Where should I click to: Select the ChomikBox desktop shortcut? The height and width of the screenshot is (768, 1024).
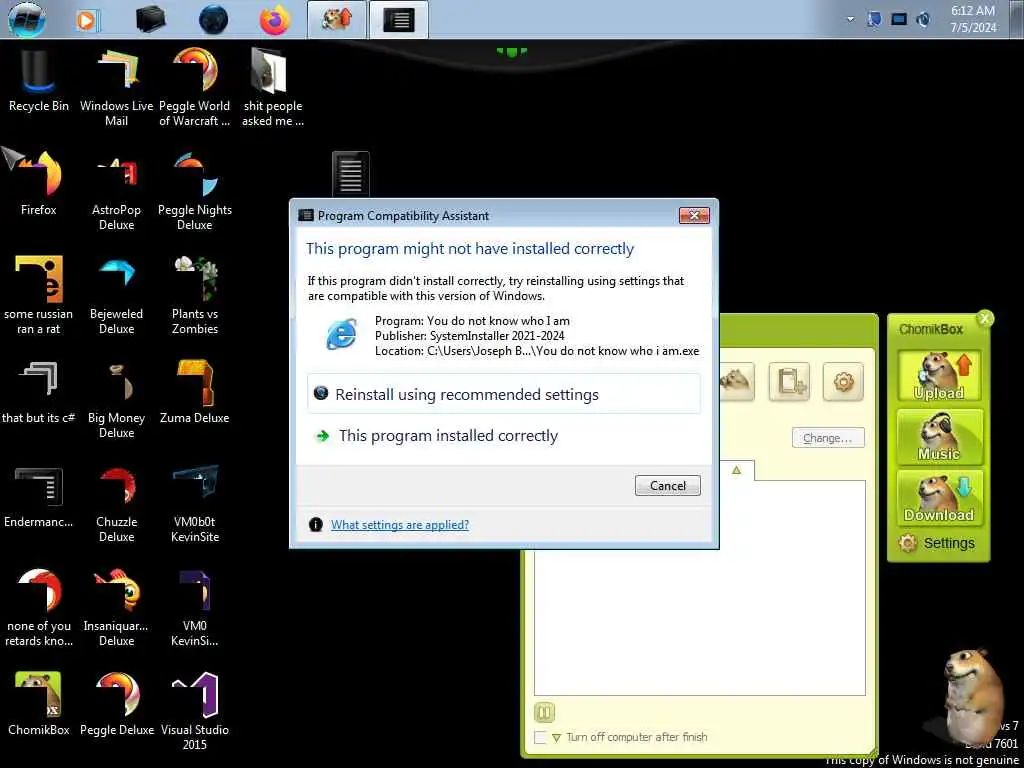[x=38, y=704]
